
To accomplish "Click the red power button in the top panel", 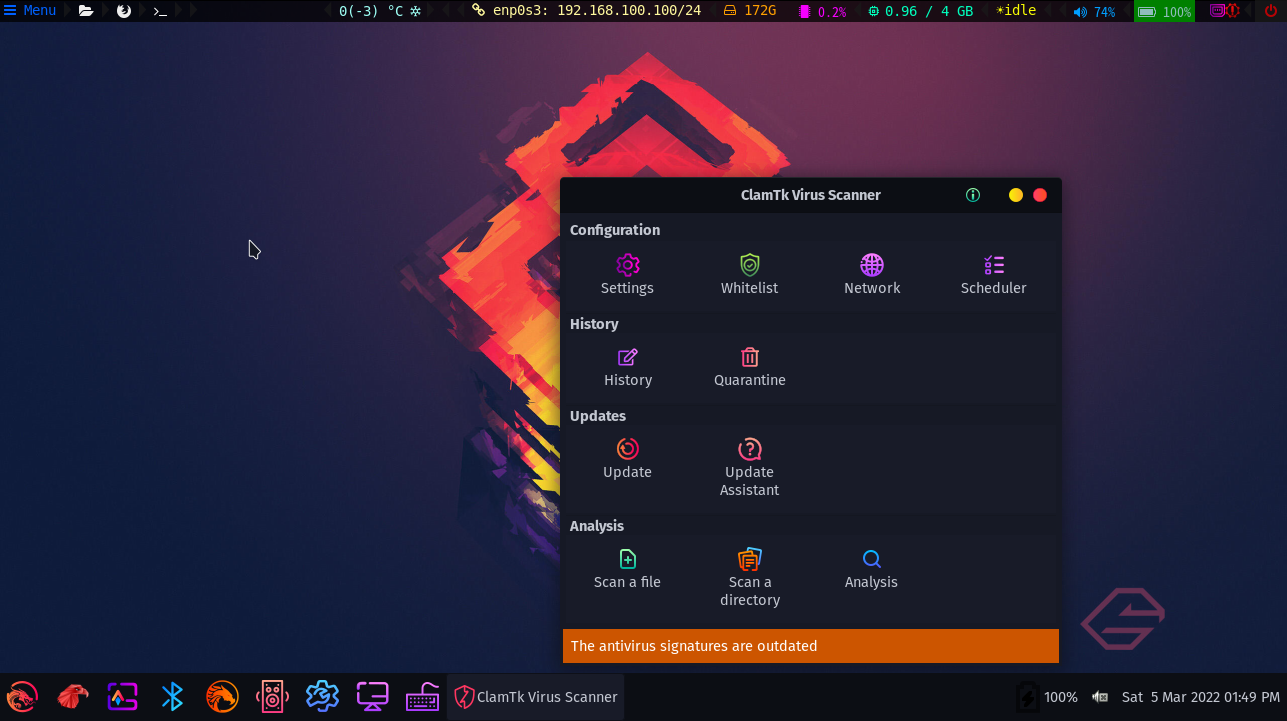I will (x=1271, y=11).
